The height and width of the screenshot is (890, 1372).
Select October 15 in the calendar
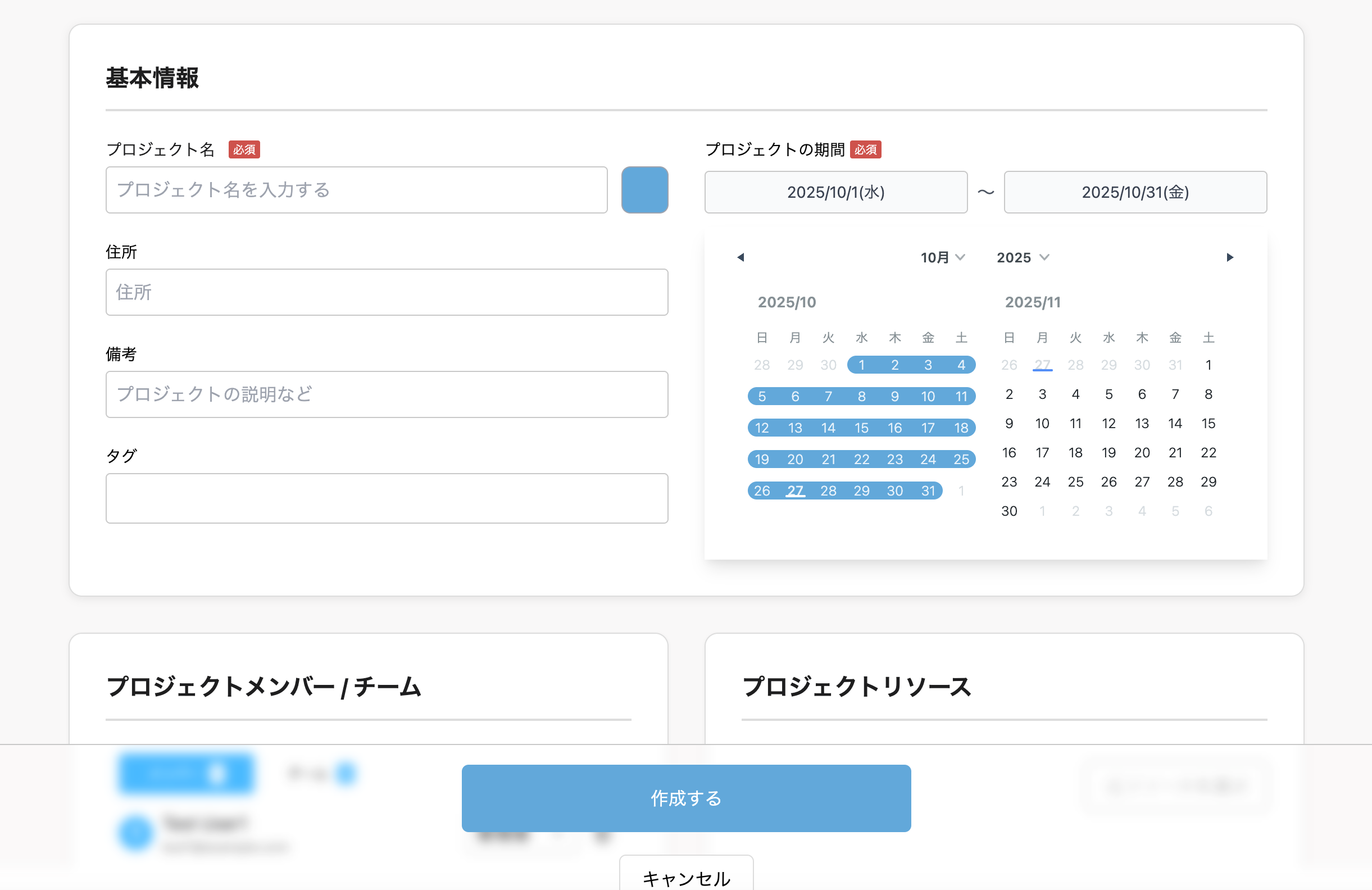[x=861, y=428]
